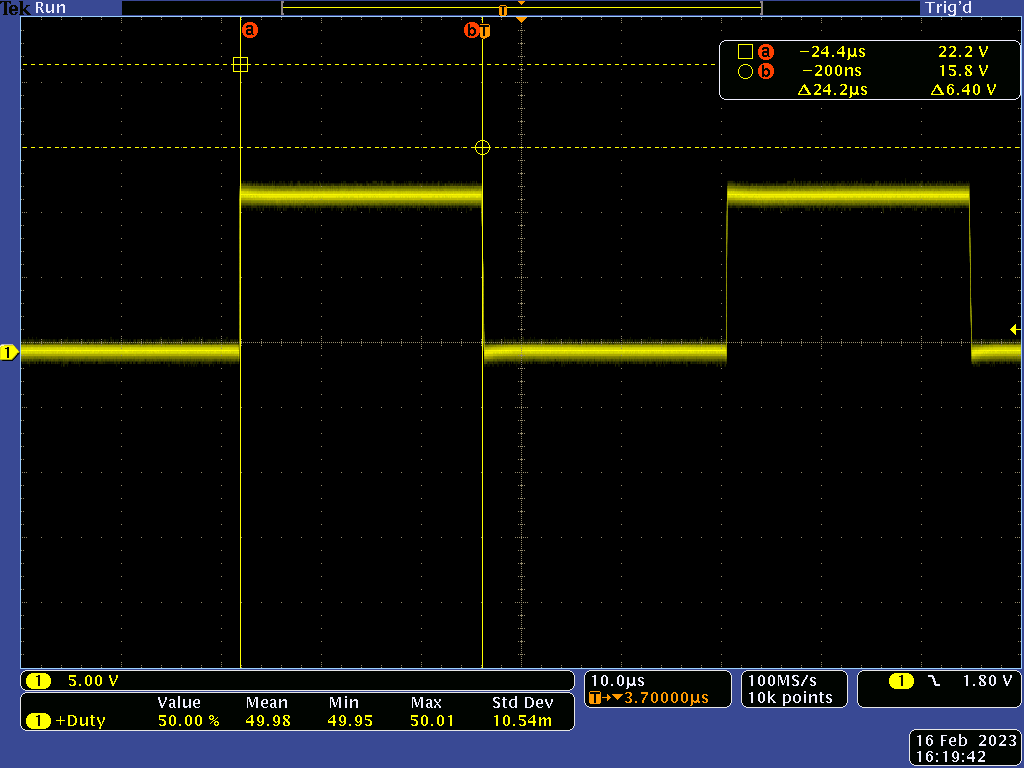1024x768 pixels.
Task: Click the date and time display
Action: (x=963, y=744)
